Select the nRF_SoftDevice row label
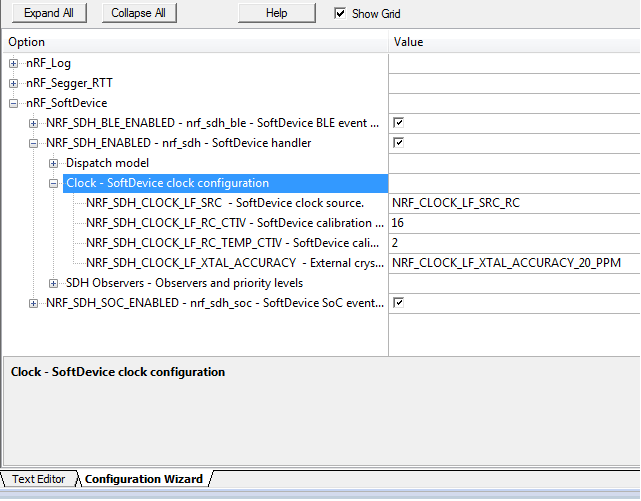This screenshot has height=501, width=641. click(x=67, y=103)
